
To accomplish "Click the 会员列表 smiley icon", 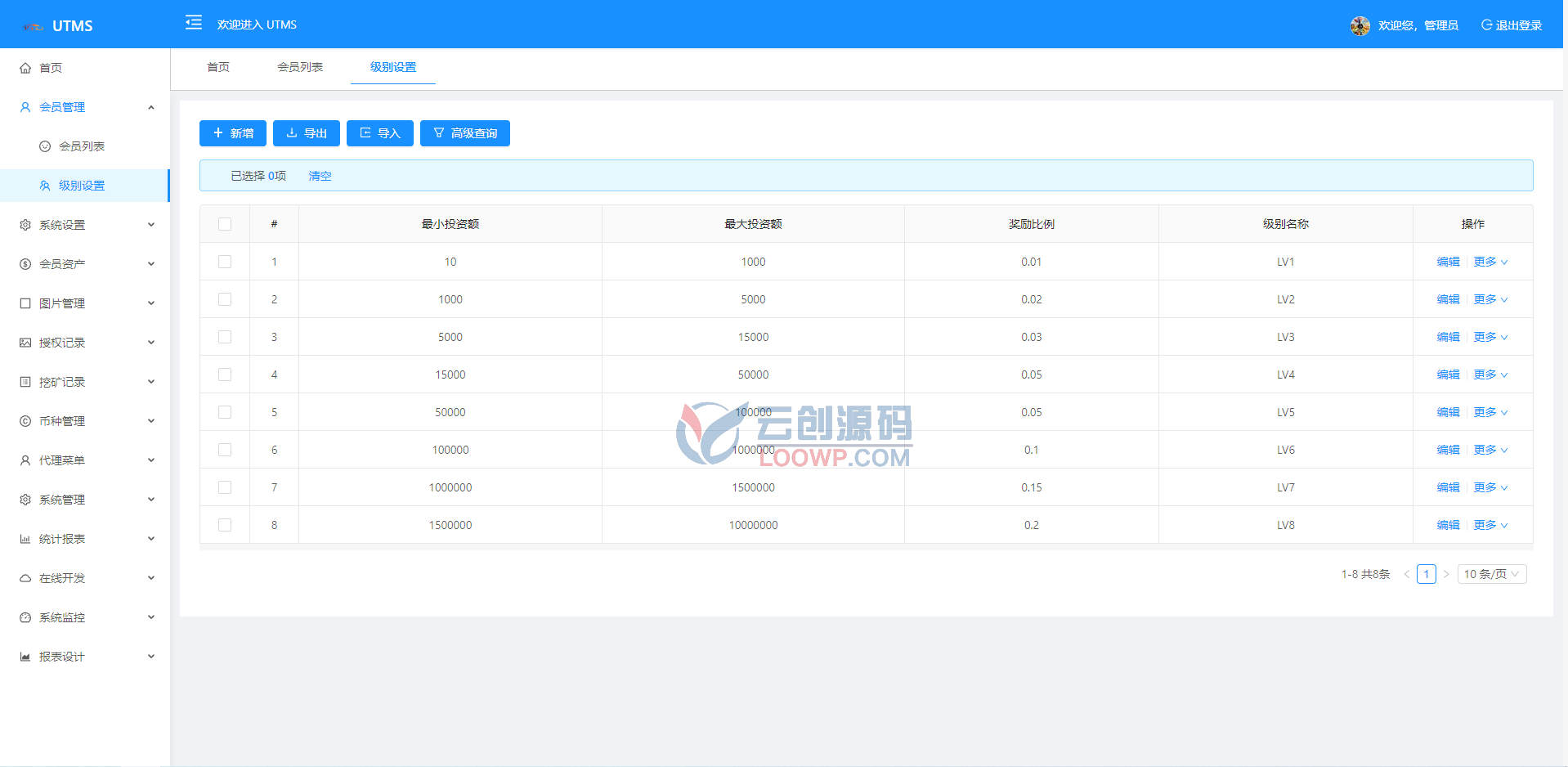I will tap(45, 146).
